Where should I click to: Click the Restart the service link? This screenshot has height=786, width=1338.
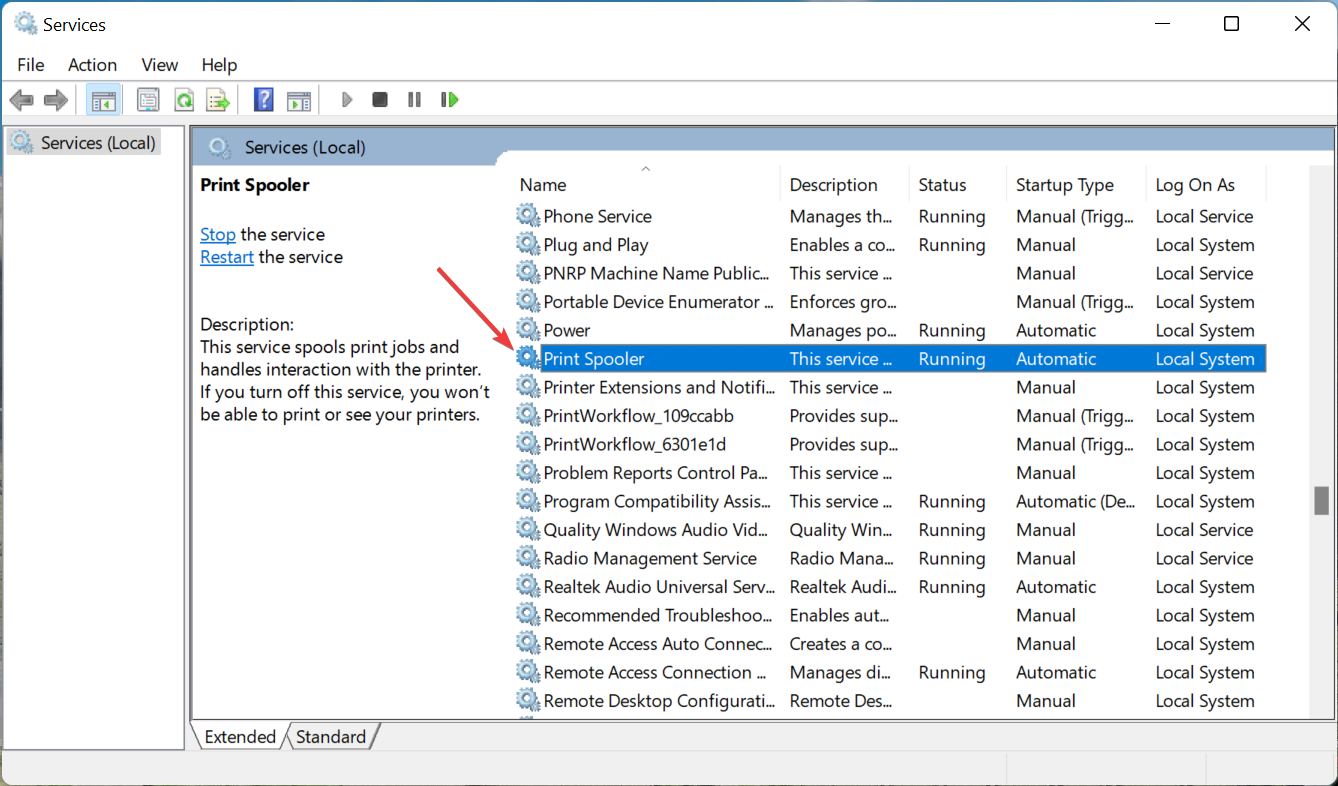(x=227, y=257)
